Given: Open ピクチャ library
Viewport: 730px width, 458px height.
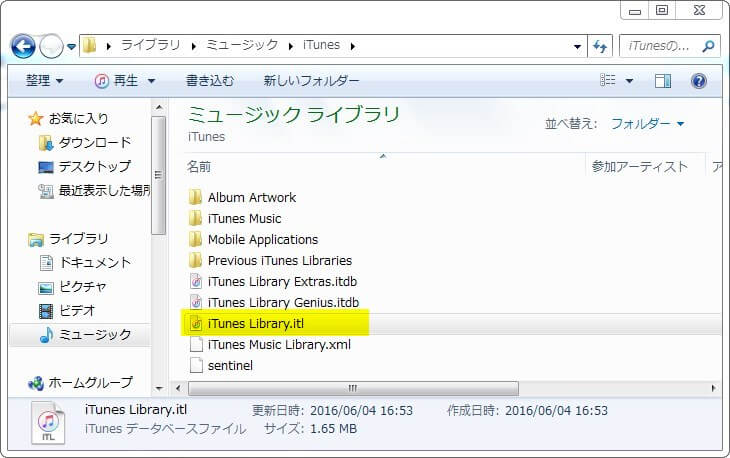Looking at the screenshot, I should tap(83, 287).
